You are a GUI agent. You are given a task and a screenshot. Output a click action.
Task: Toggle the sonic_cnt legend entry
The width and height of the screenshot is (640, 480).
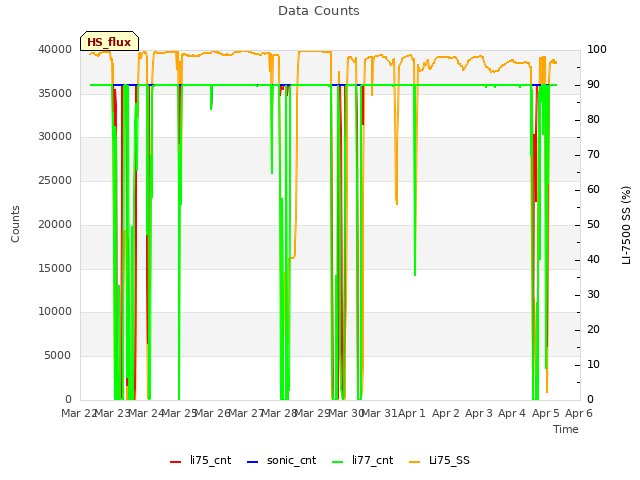[282, 461]
